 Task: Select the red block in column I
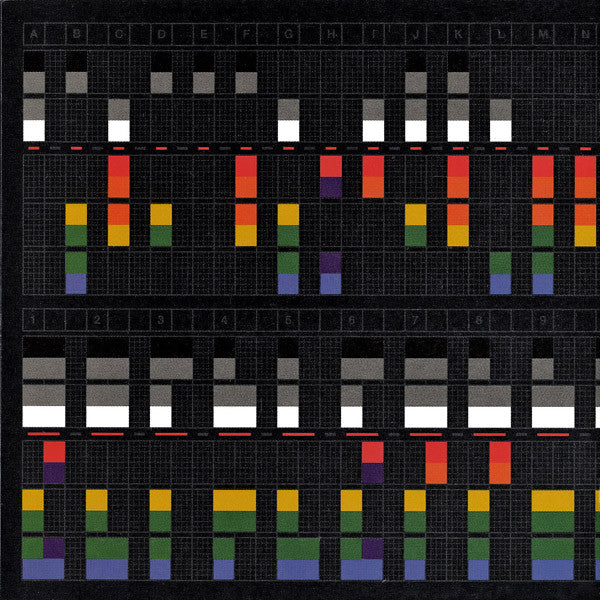tap(373, 166)
